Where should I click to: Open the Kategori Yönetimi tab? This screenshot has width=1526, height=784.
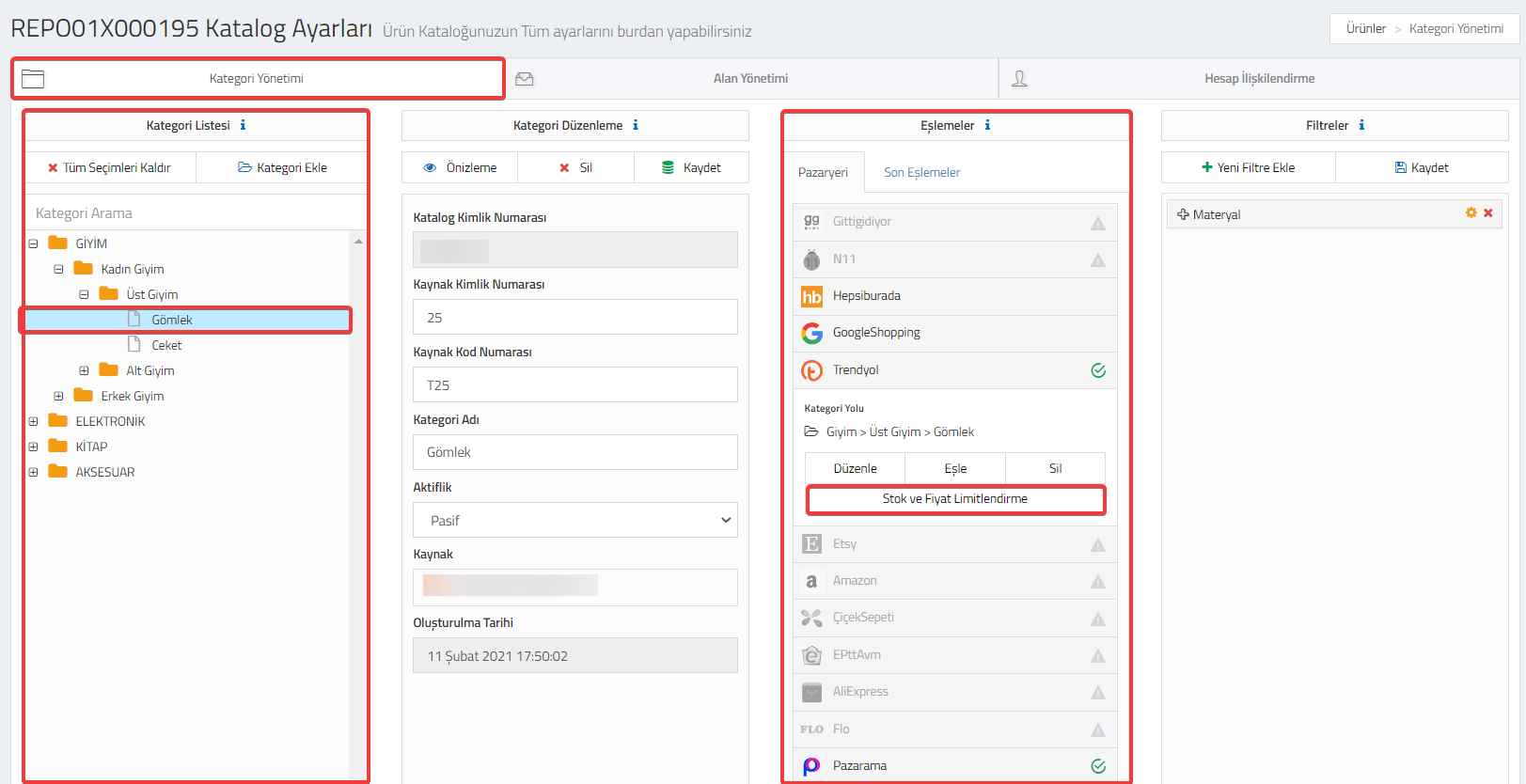258,78
